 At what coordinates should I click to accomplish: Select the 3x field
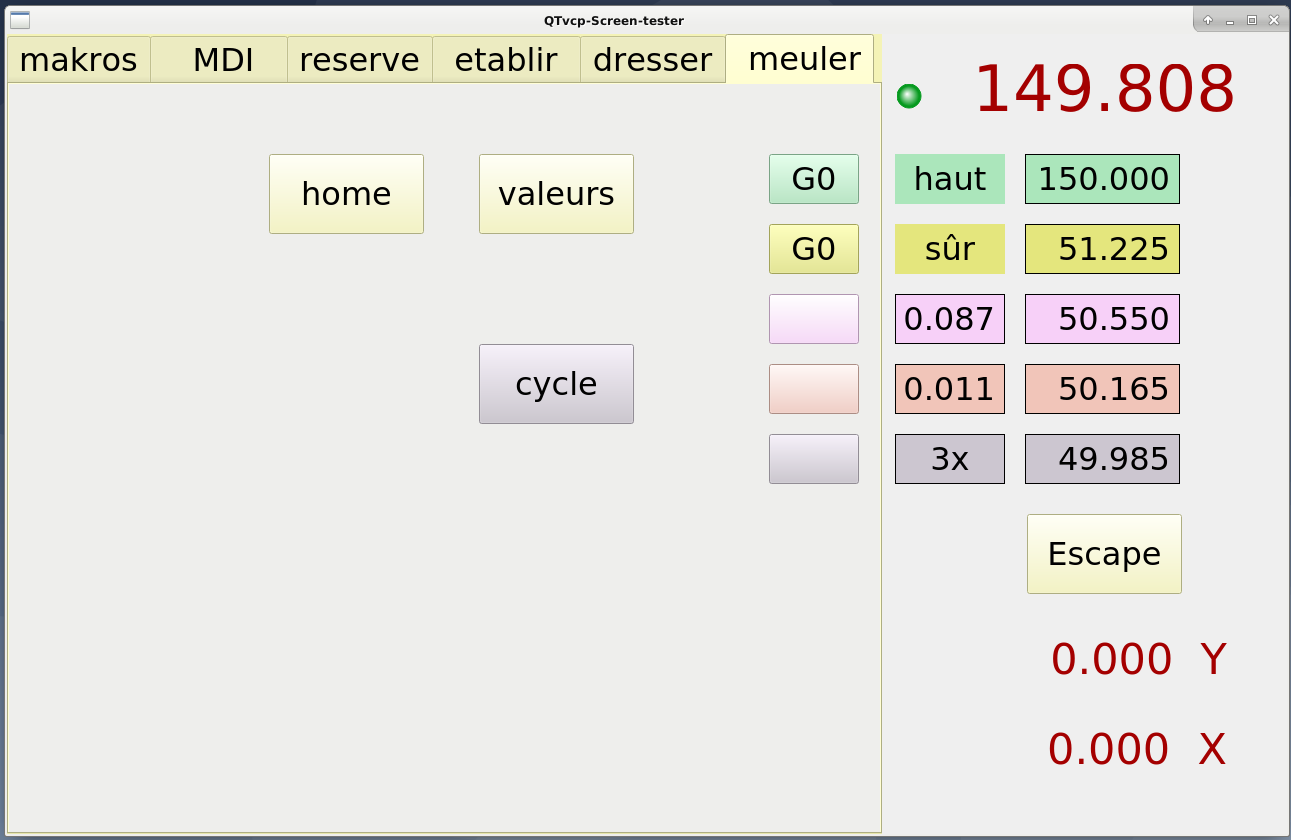click(950, 459)
